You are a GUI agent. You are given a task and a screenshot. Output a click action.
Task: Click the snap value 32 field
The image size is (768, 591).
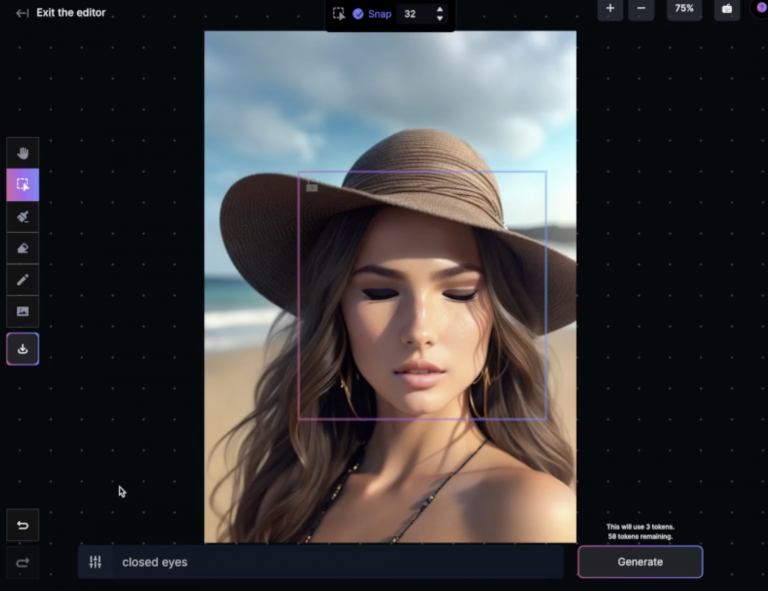tap(413, 14)
